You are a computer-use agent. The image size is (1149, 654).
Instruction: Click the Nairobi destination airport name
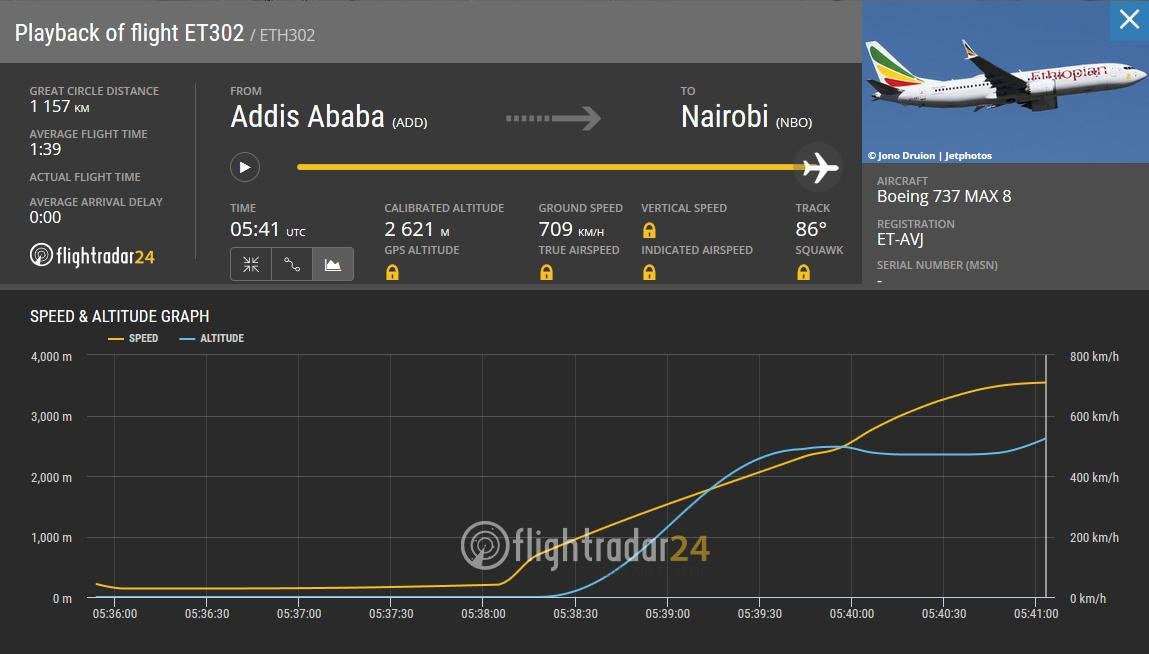pos(725,117)
